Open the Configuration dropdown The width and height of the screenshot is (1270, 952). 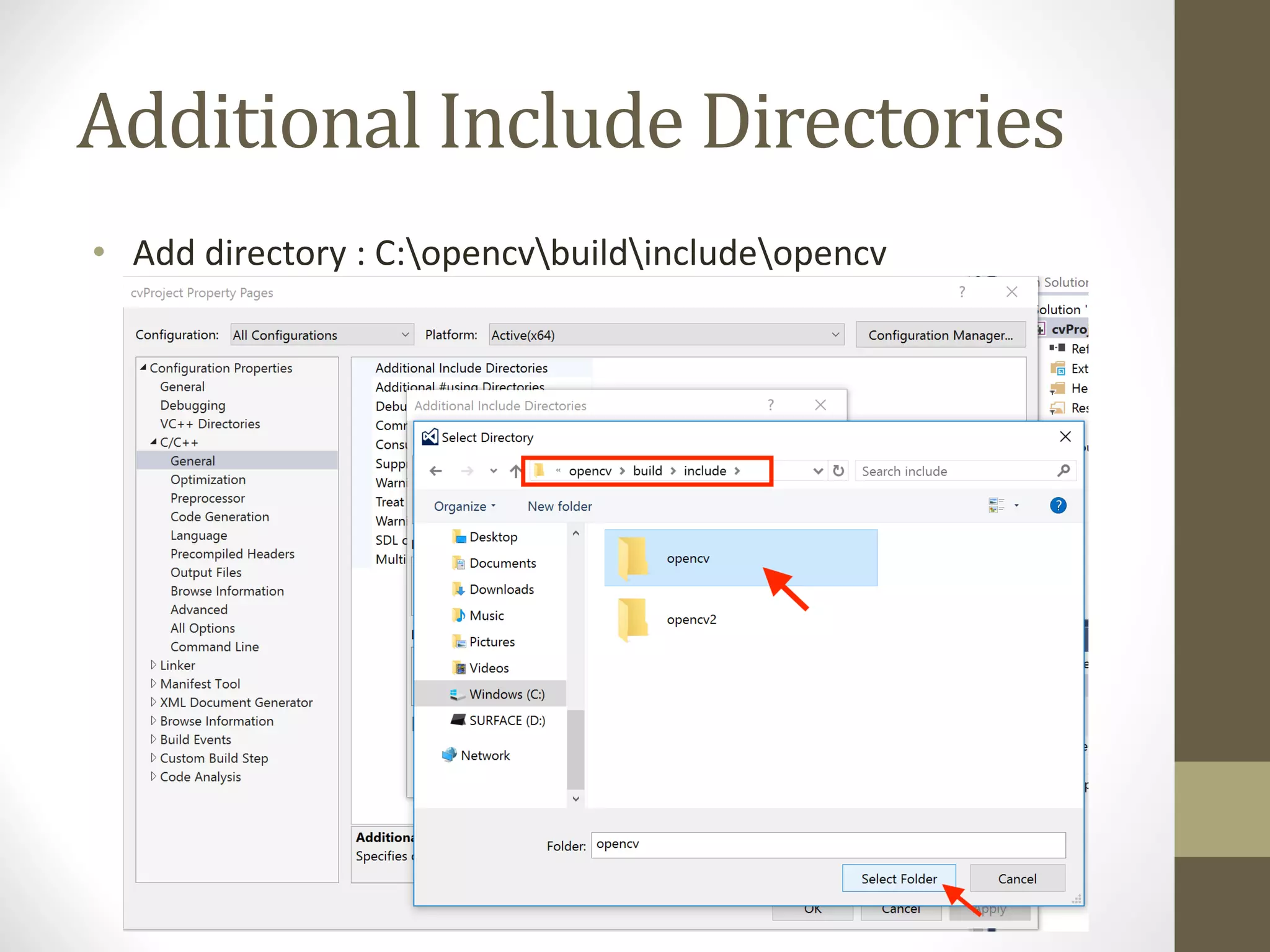321,335
